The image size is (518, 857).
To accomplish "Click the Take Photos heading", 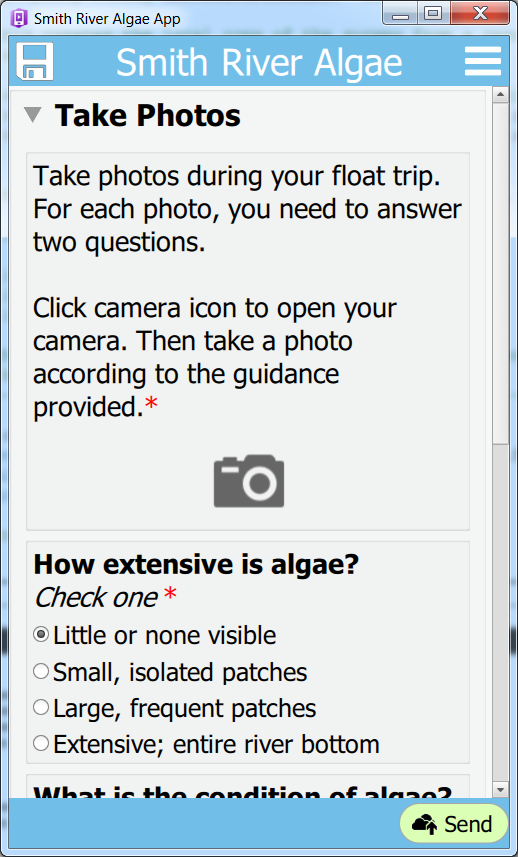I will [148, 115].
